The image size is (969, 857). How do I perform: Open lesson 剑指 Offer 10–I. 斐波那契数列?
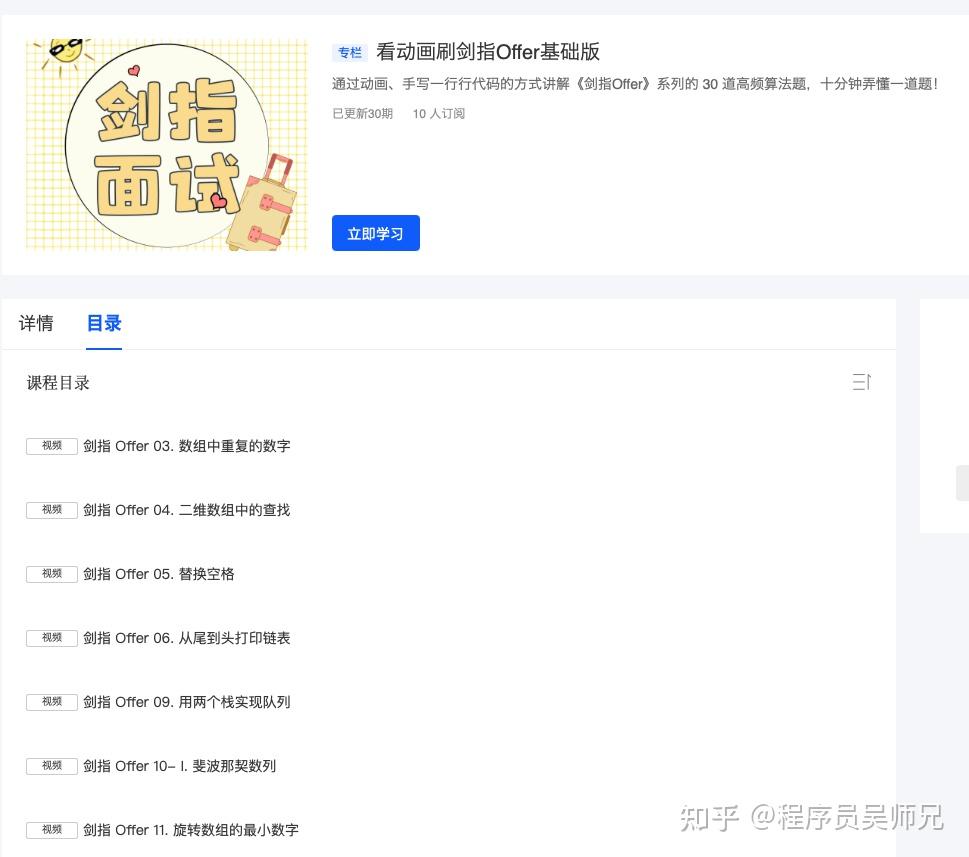tap(179, 766)
